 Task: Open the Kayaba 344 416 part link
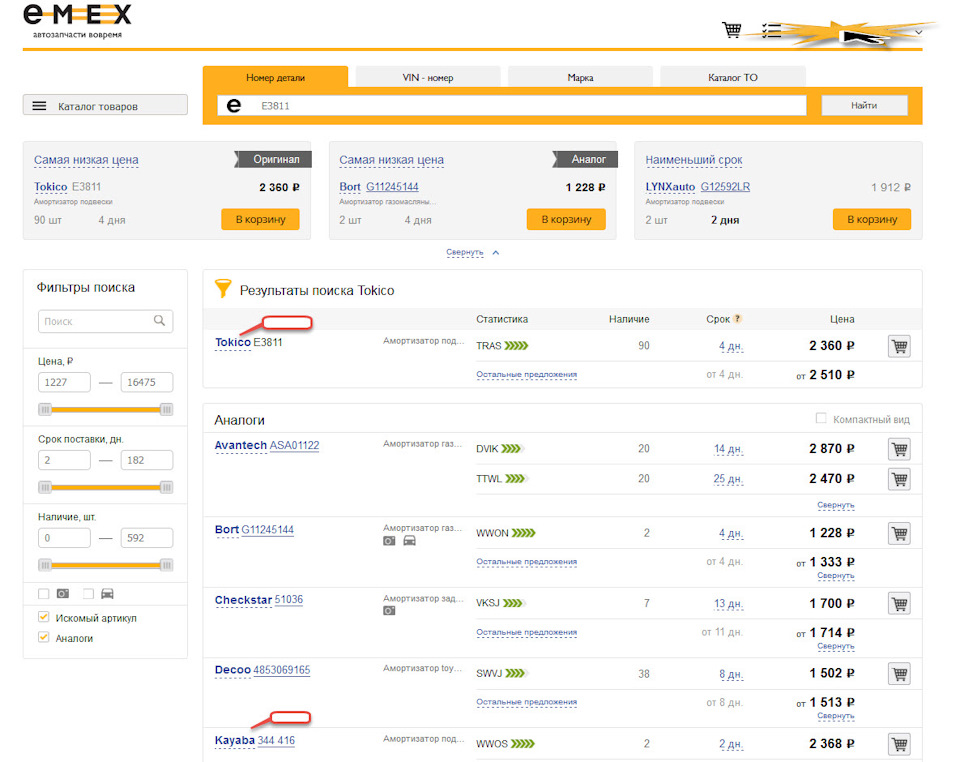[x=276, y=741]
